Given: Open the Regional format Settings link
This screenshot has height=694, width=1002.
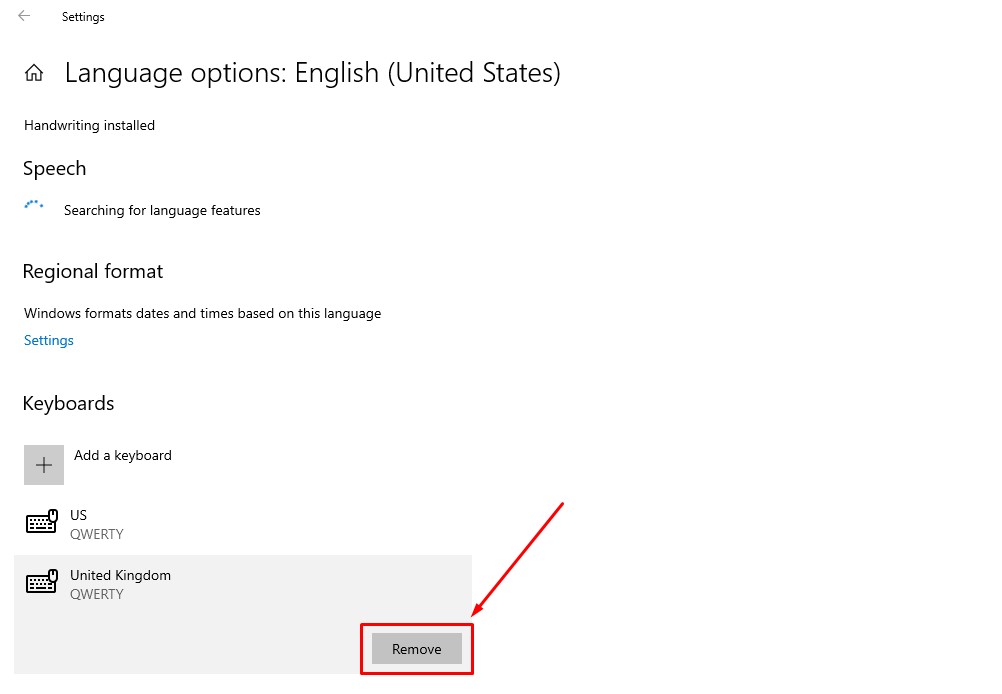Looking at the screenshot, I should click(x=49, y=340).
